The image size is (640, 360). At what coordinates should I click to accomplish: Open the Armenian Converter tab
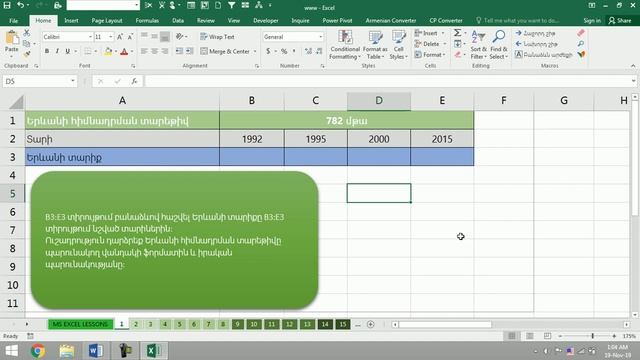pyautogui.click(x=391, y=20)
